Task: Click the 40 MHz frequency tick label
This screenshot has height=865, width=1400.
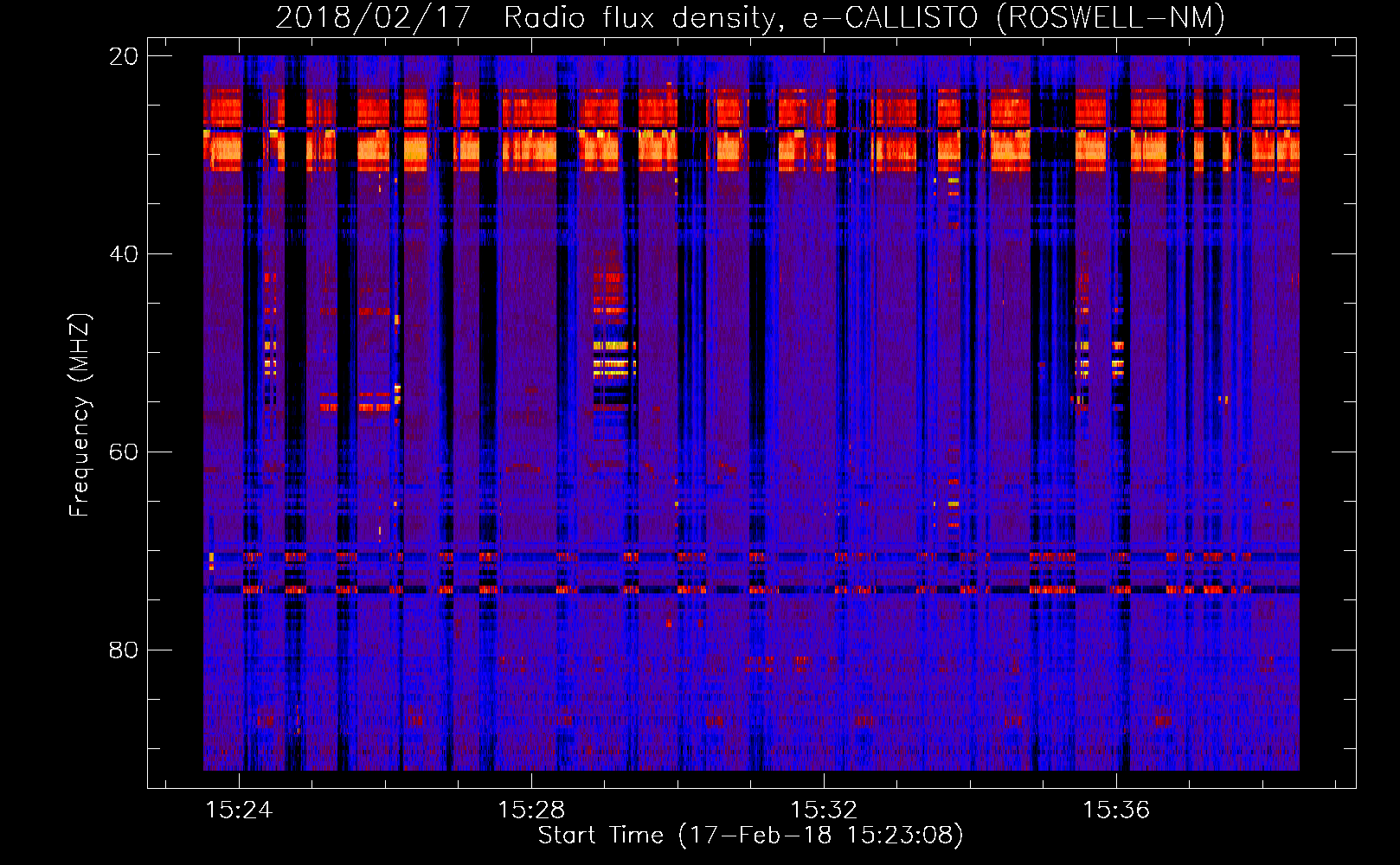Action: point(124,254)
